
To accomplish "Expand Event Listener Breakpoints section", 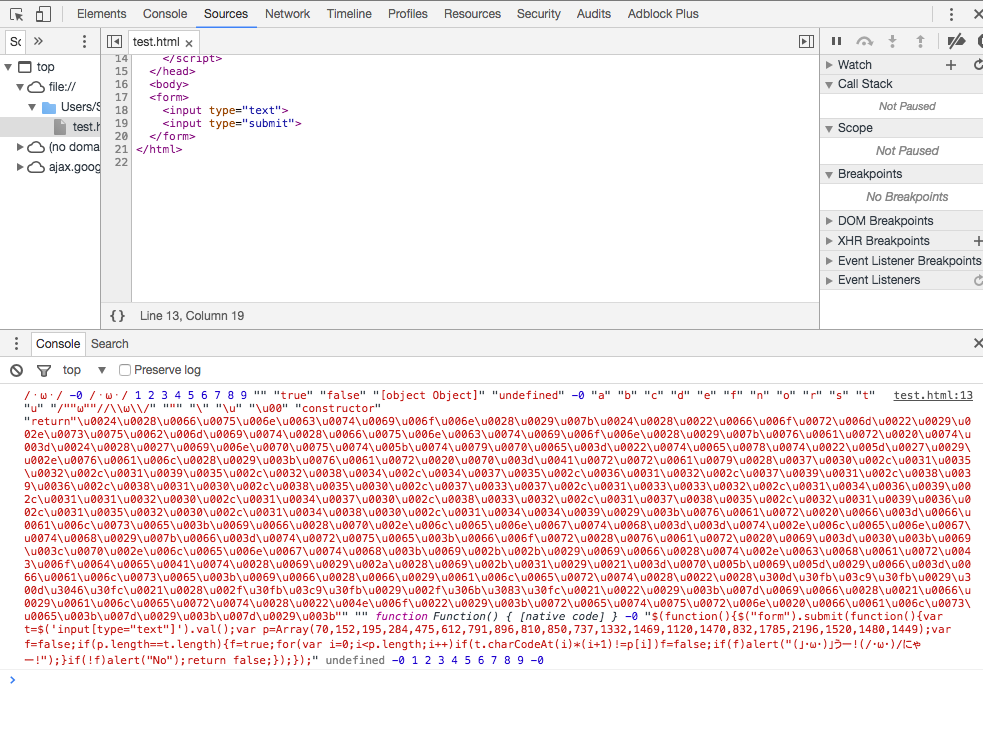I will [829, 261].
